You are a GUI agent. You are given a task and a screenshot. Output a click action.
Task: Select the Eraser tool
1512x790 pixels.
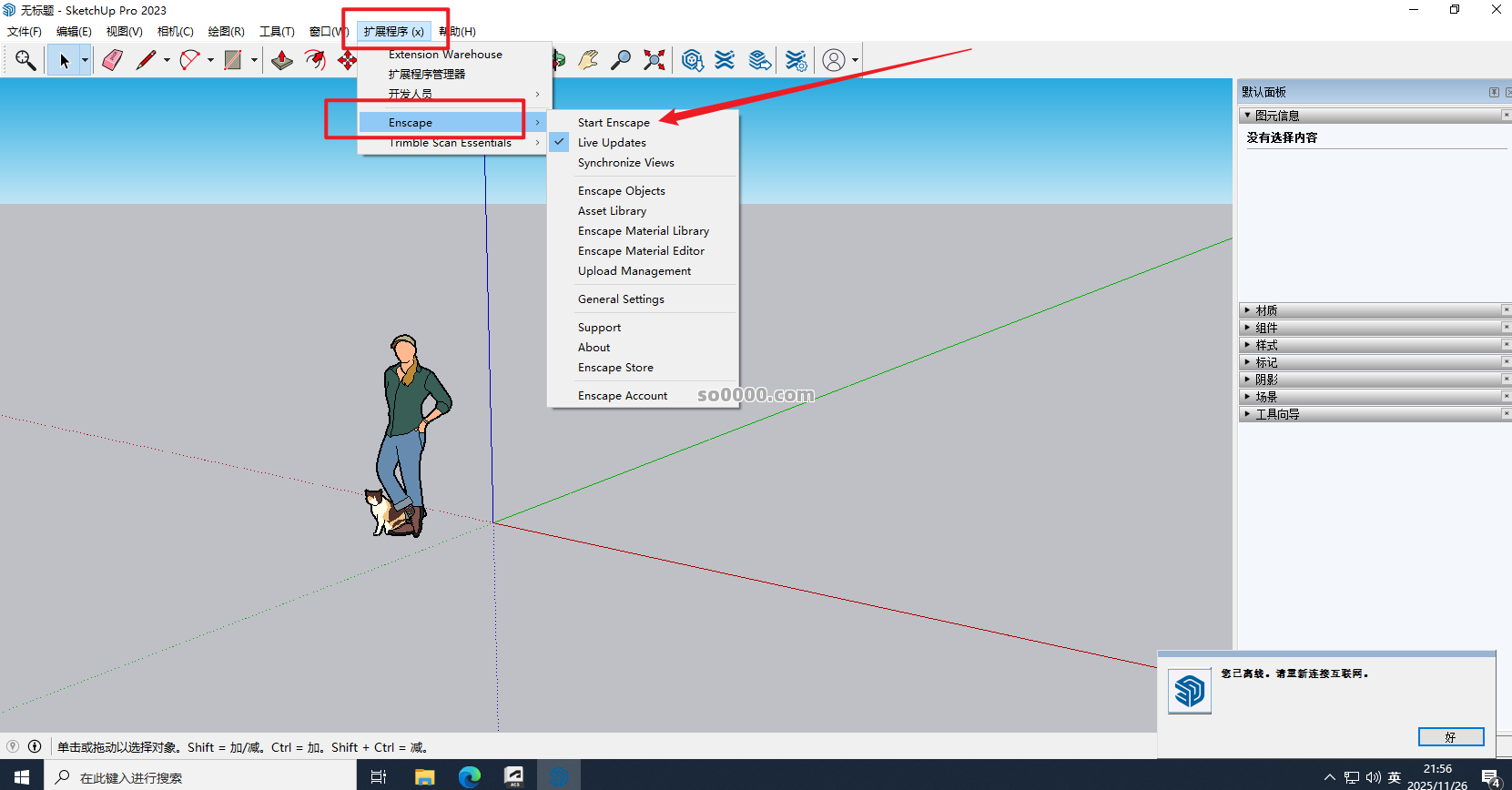click(112, 60)
